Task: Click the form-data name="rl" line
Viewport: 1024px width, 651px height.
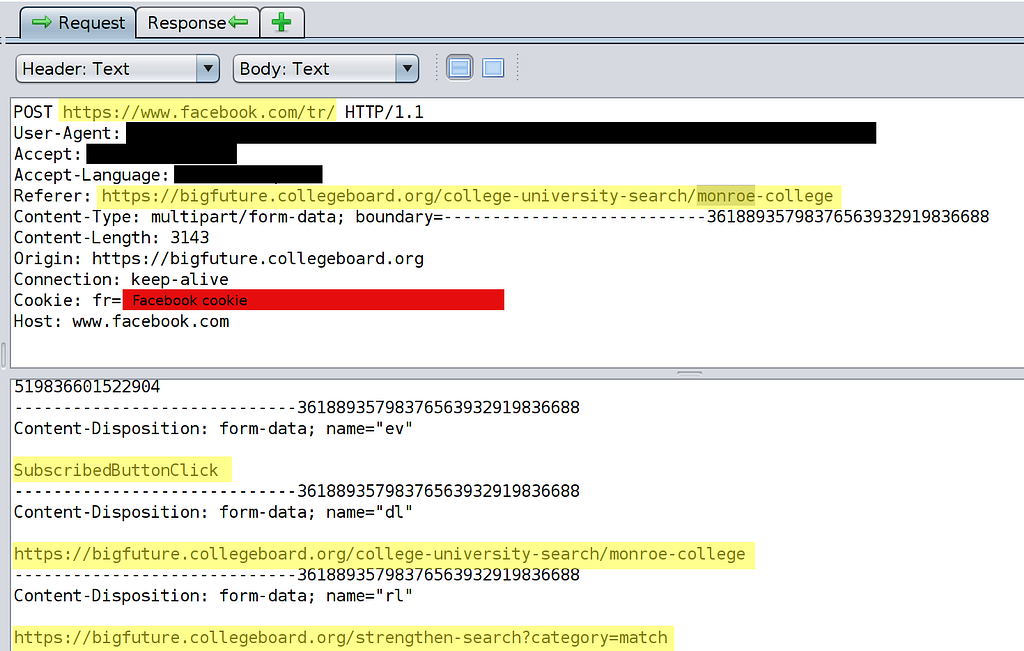Action: [x=213, y=595]
